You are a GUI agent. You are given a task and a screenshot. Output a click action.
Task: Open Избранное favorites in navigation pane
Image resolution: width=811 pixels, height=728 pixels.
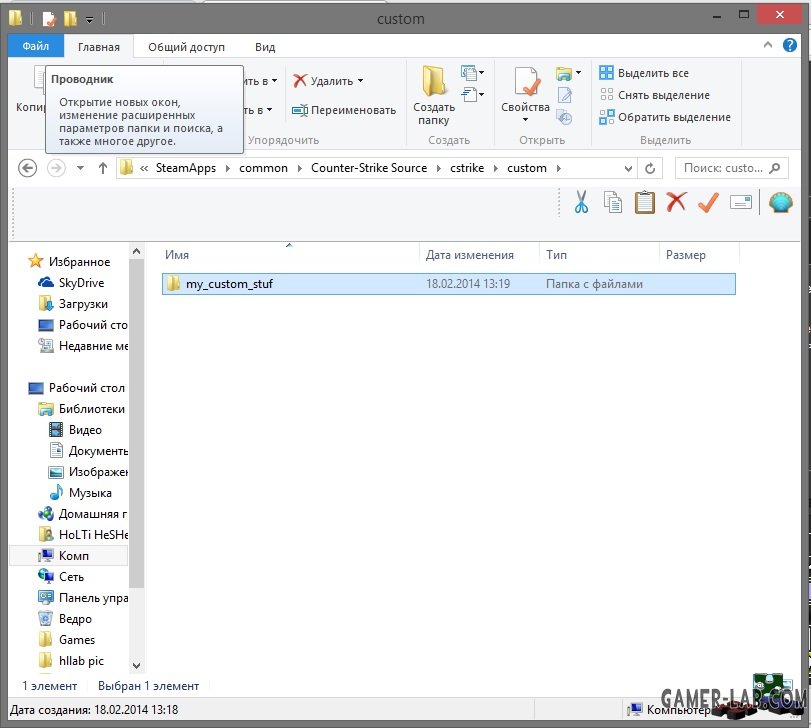pyautogui.click(x=69, y=262)
